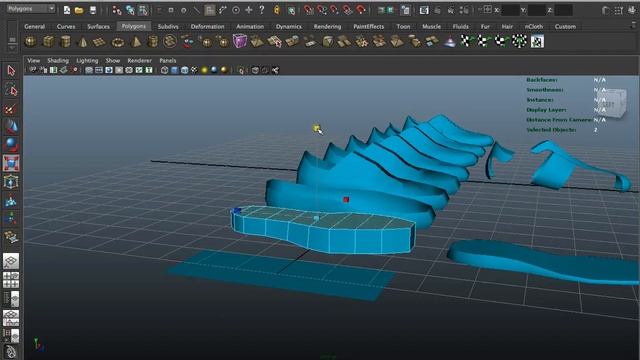The height and width of the screenshot is (360, 640).
Task: Open the Lighting panel menu
Action: 87,60
